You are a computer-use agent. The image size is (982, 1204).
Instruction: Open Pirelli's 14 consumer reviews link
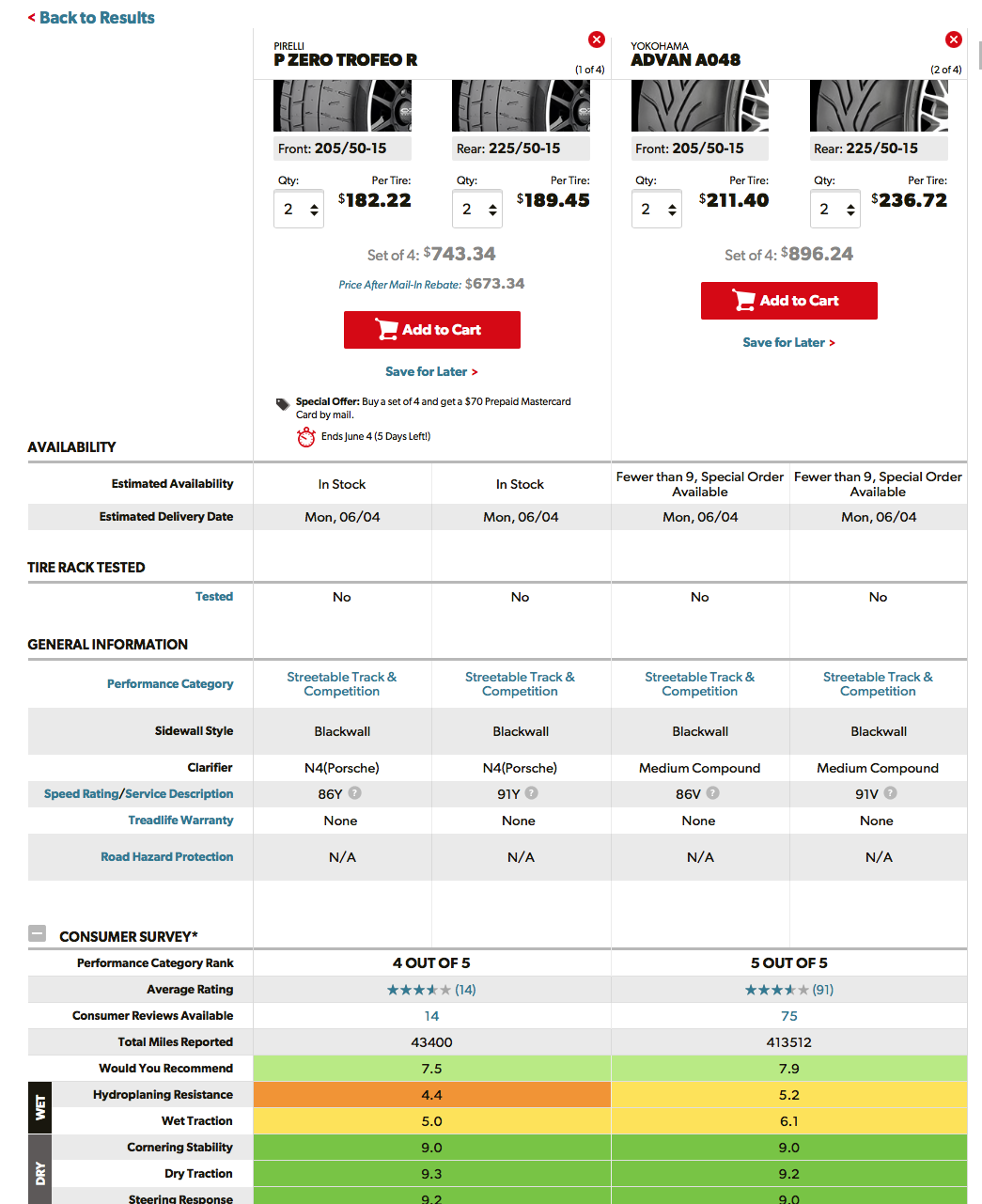click(431, 1016)
